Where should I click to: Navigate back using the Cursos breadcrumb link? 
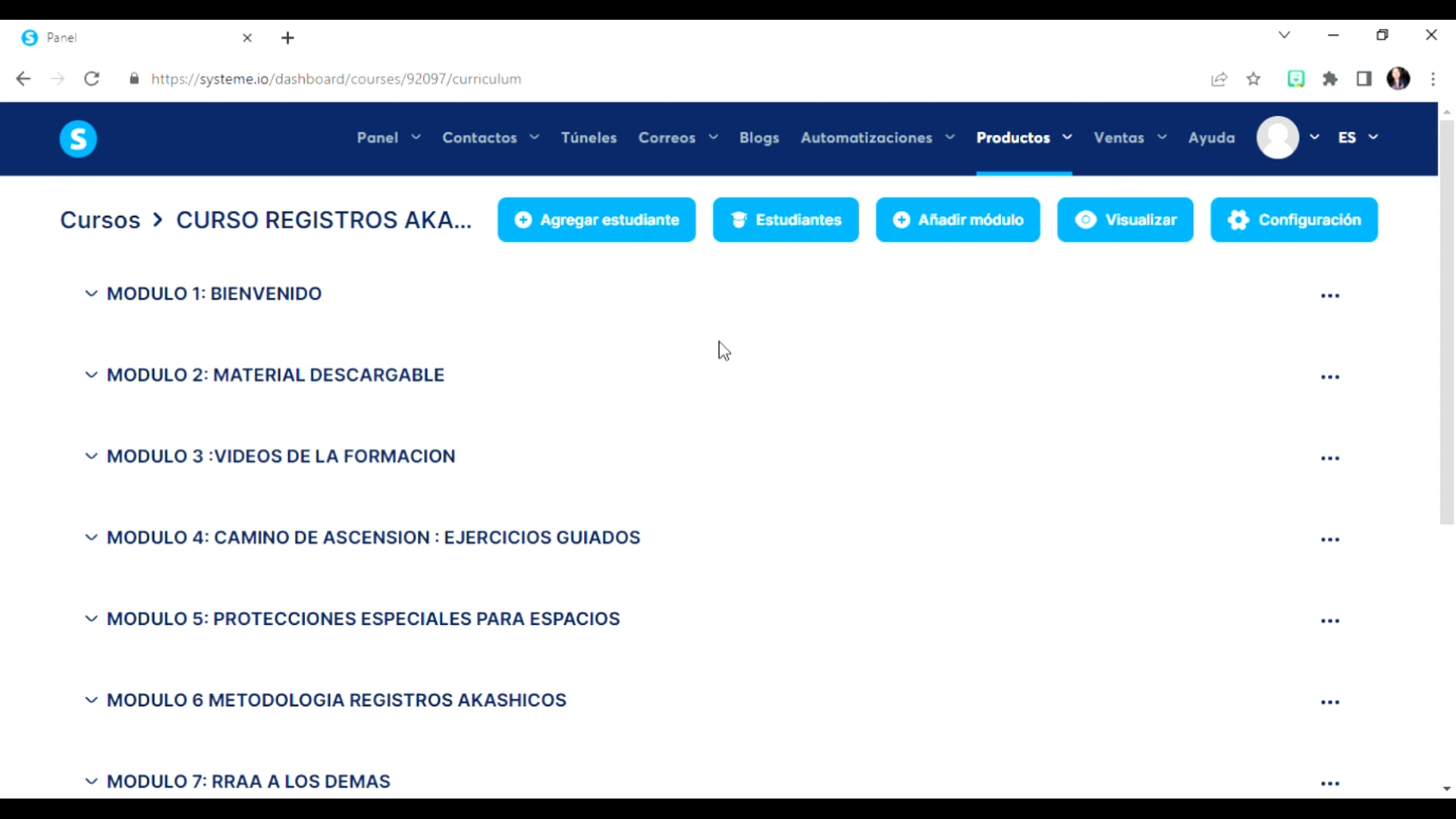coord(99,219)
